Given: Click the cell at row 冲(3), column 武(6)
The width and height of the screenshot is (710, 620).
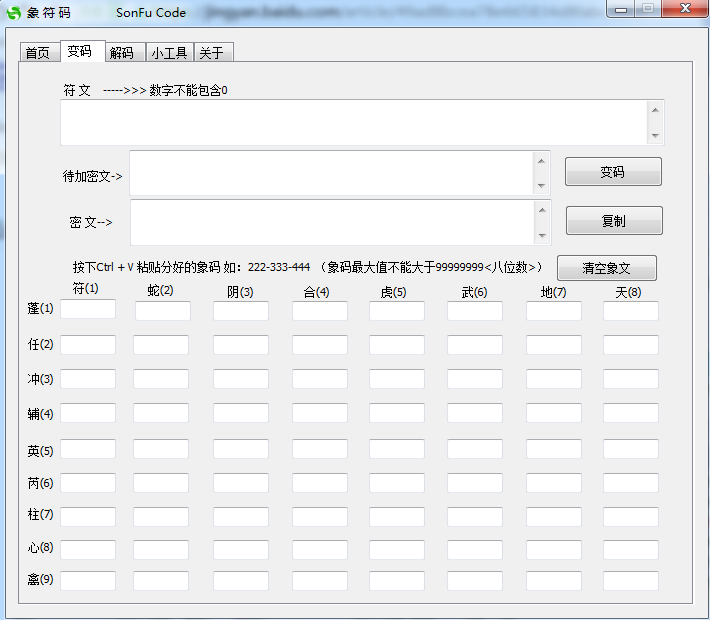Looking at the screenshot, I should pos(475,379).
